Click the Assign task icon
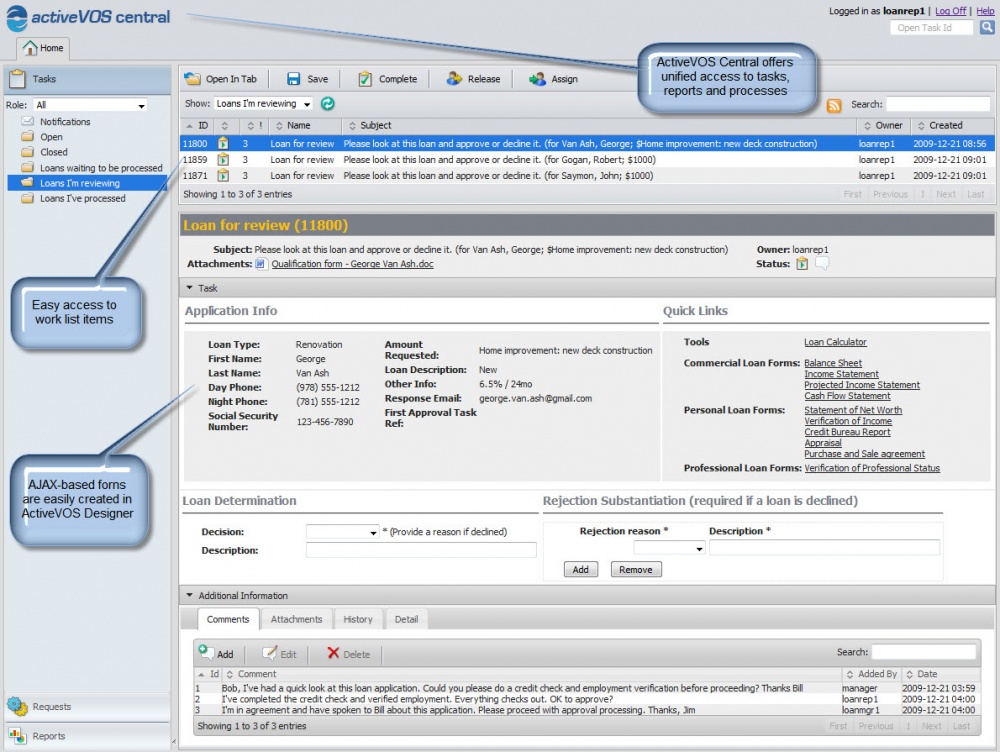The image size is (1000, 752). click(x=537, y=78)
